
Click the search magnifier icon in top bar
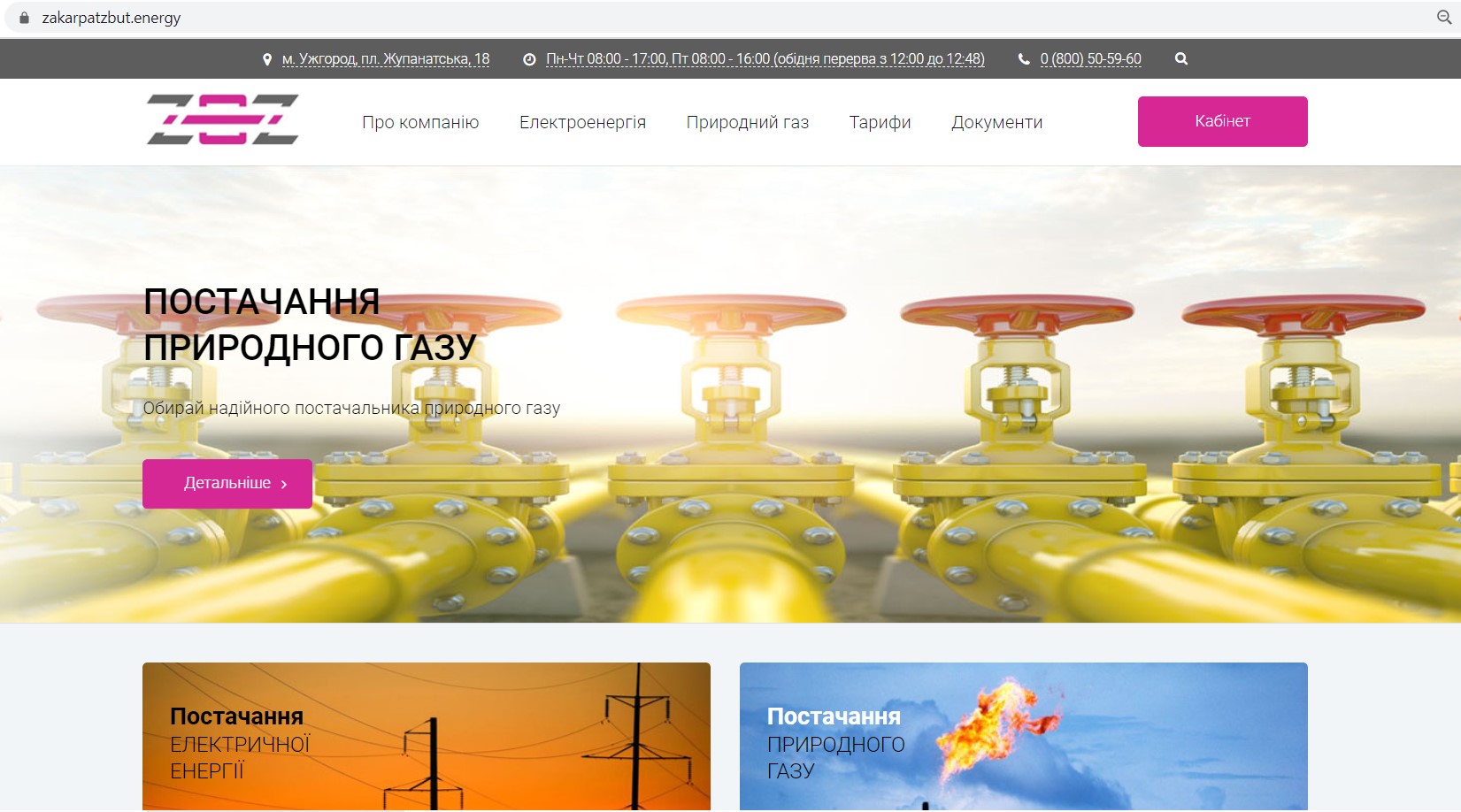[x=1180, y=59]
